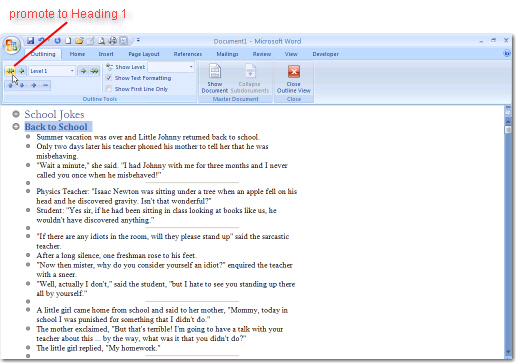The image size is (516, 363).
Task: Toggle Show Text Formatting checkbox
Action: [x=108, y=78]
